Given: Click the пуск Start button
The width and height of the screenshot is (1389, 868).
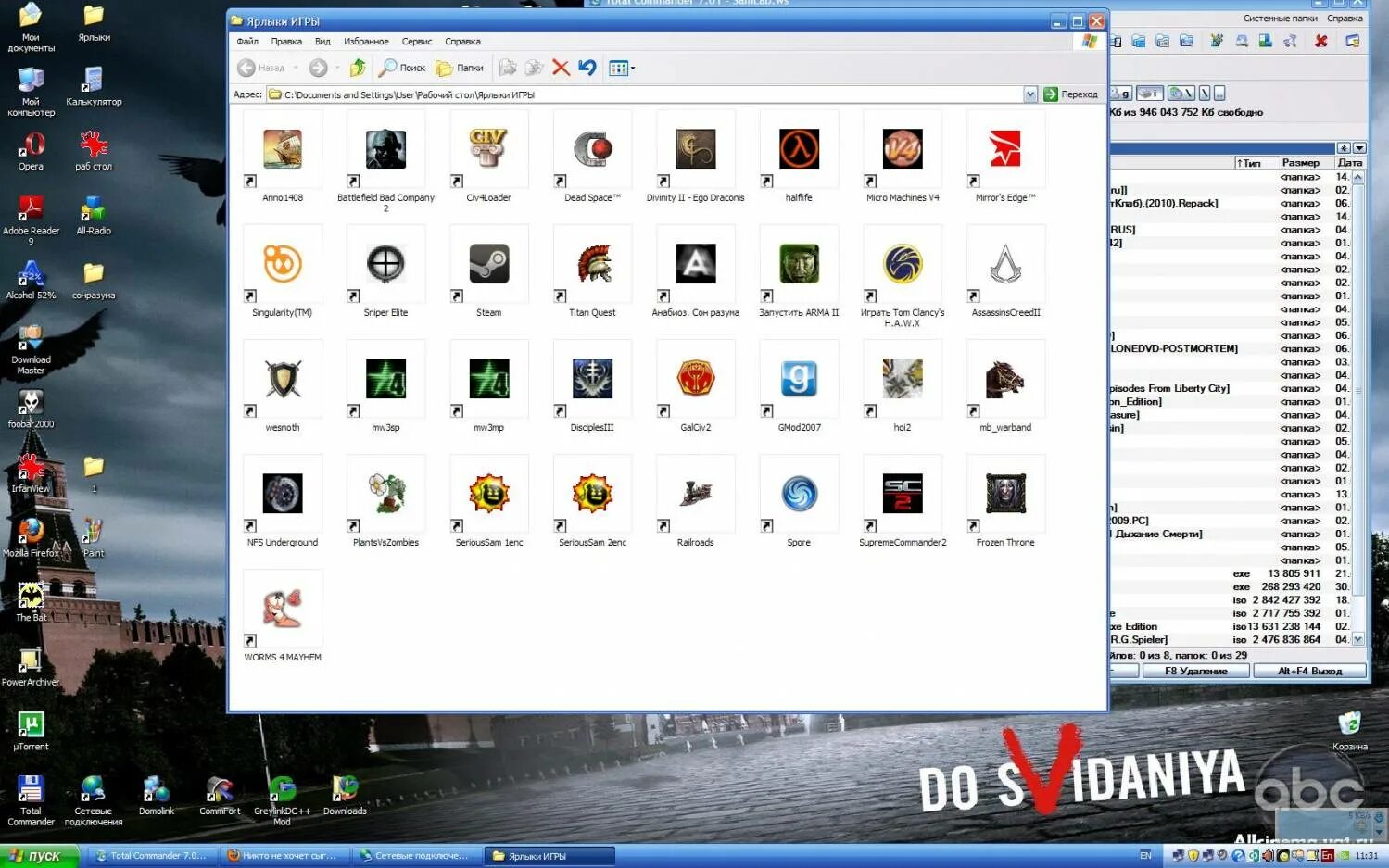Looking at the screenshot, I should tap(38, 856).
